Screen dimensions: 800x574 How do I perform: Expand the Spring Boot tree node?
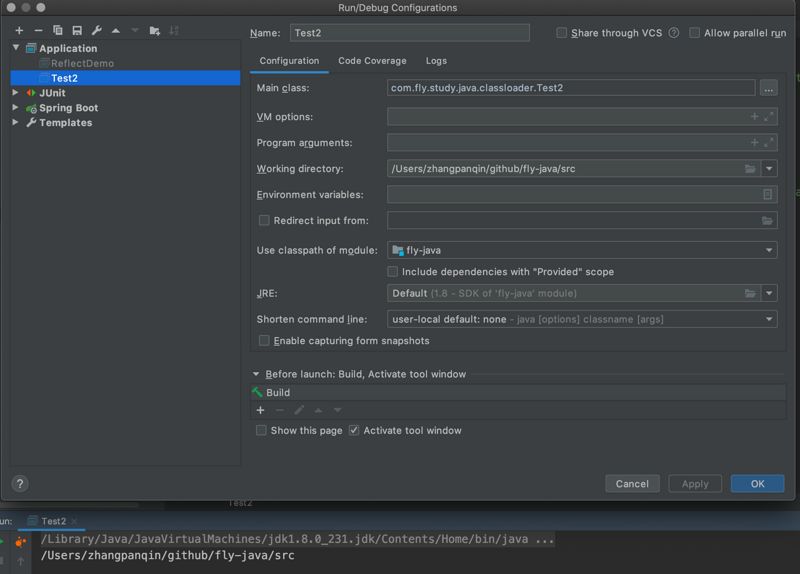(x=16, y=108)
